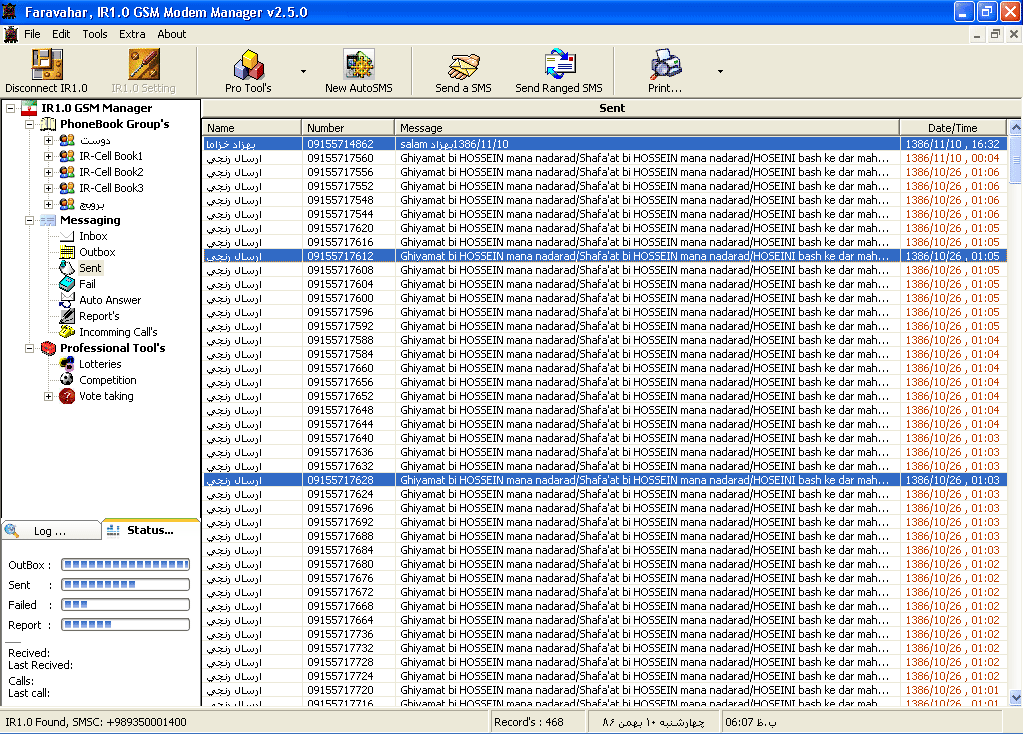
Task: Select the IR-Cell Book3 group icon
Action: click(x=67, y=188)
